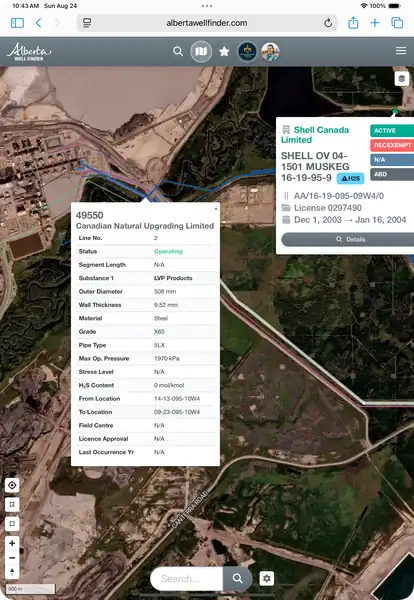The height and width of the screenshot is (600, 414).
Task: Open a new Safari tab
Action: [x=375, y=23]
